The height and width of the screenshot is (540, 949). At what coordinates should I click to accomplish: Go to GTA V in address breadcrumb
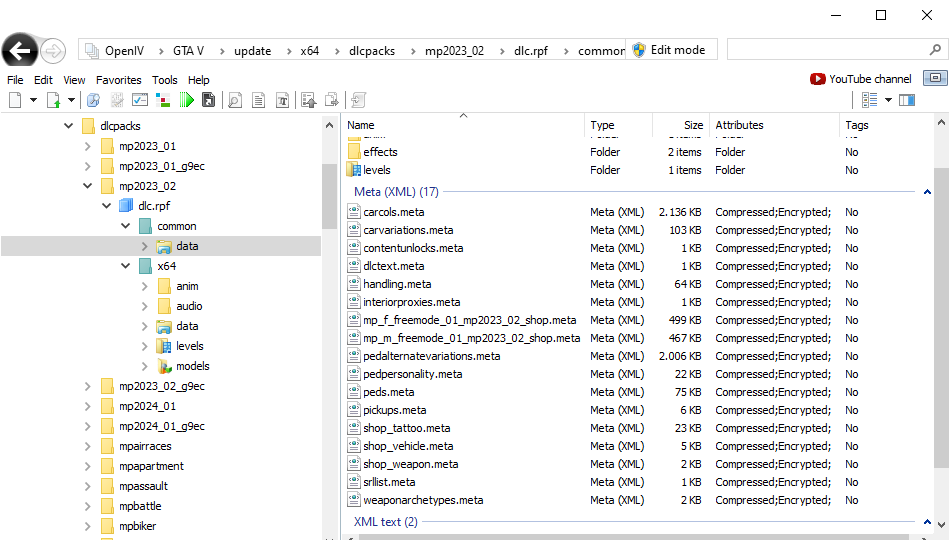tap(188, 51)
